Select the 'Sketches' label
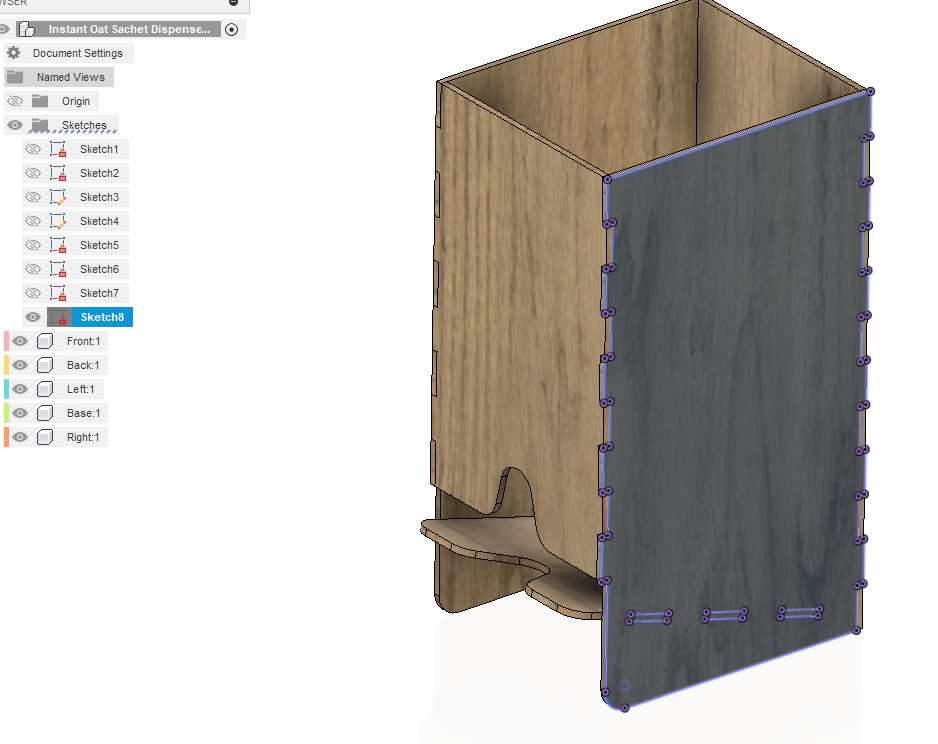 tap(84, 125)
